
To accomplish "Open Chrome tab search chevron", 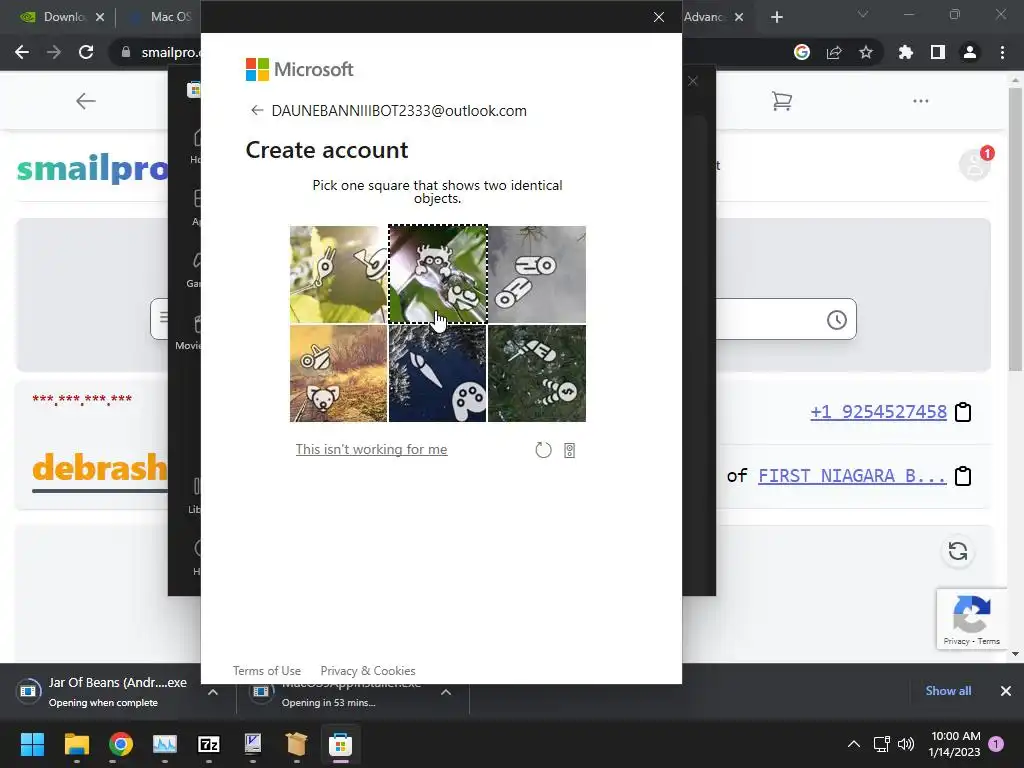I will 863,14.
